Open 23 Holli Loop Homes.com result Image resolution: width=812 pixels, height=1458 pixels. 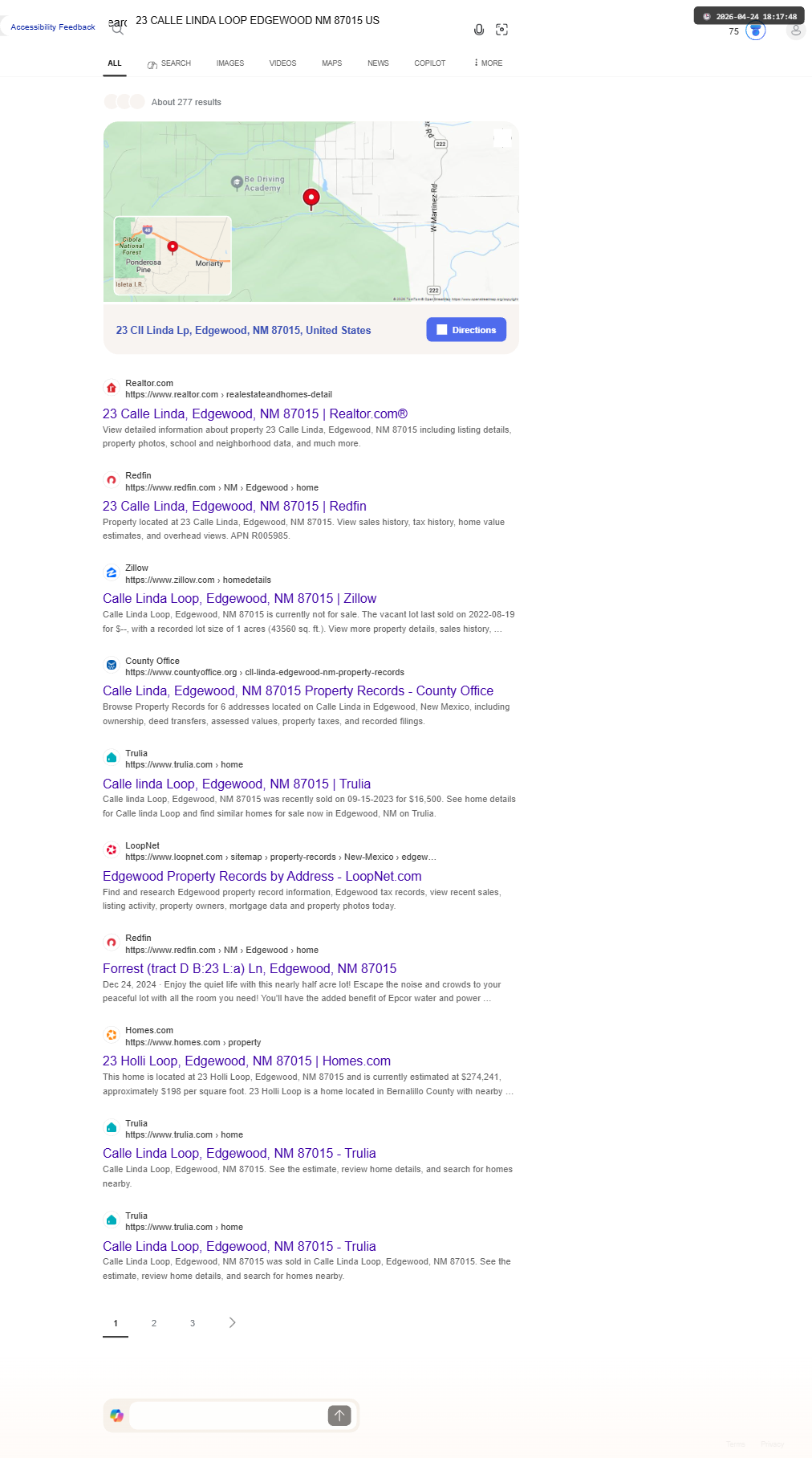(246, 1061)
